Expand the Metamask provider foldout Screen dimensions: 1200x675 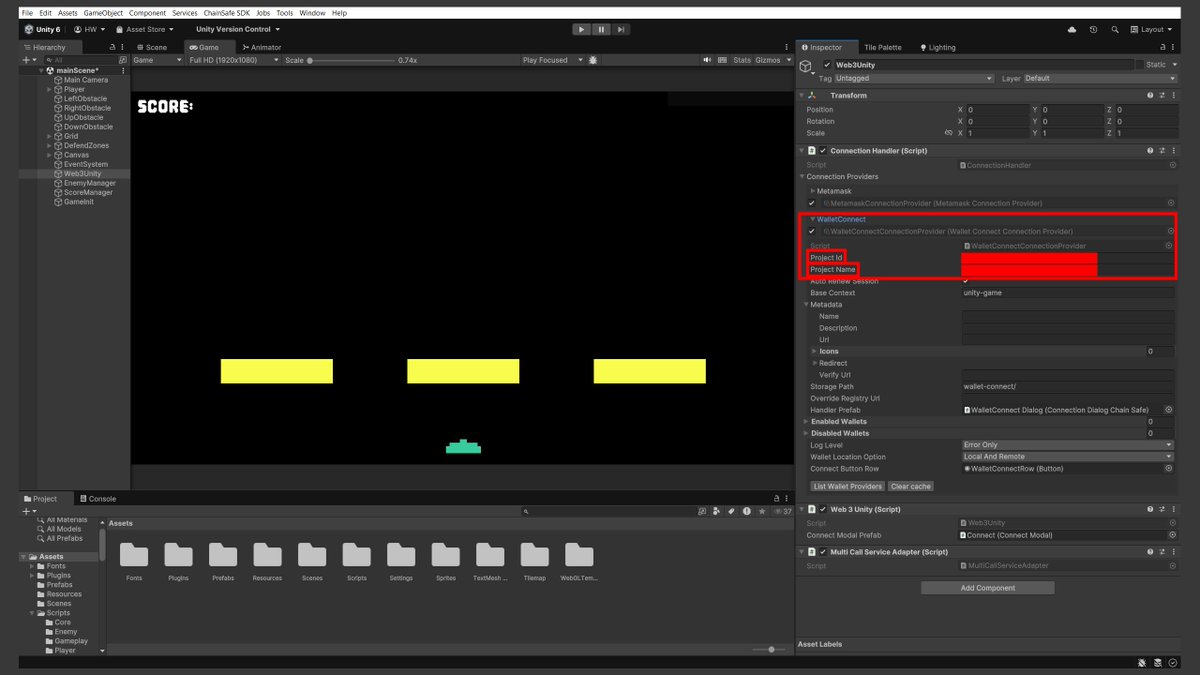coord(812,190)
